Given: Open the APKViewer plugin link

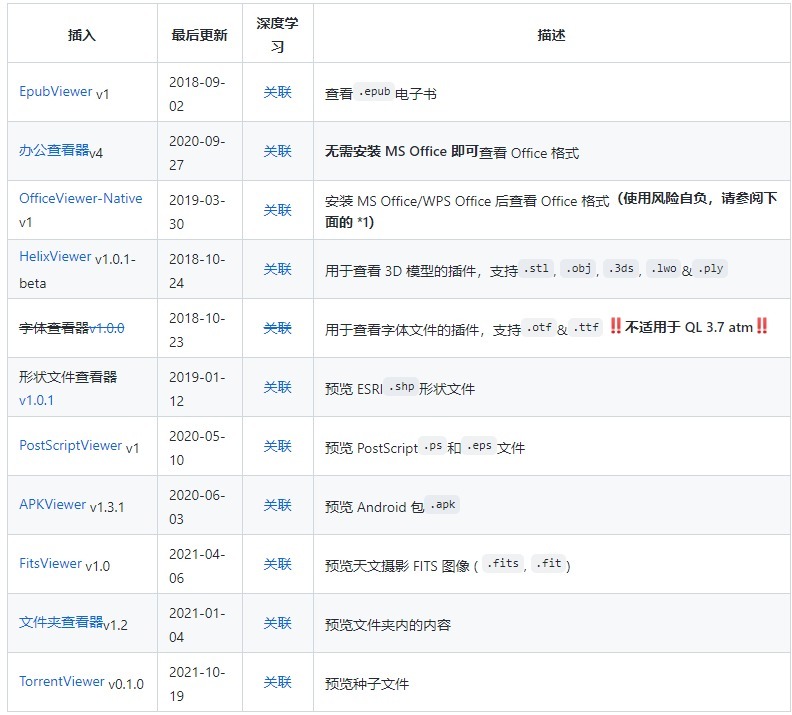Looking at the screenshot, I should click(x=52, y=505).
